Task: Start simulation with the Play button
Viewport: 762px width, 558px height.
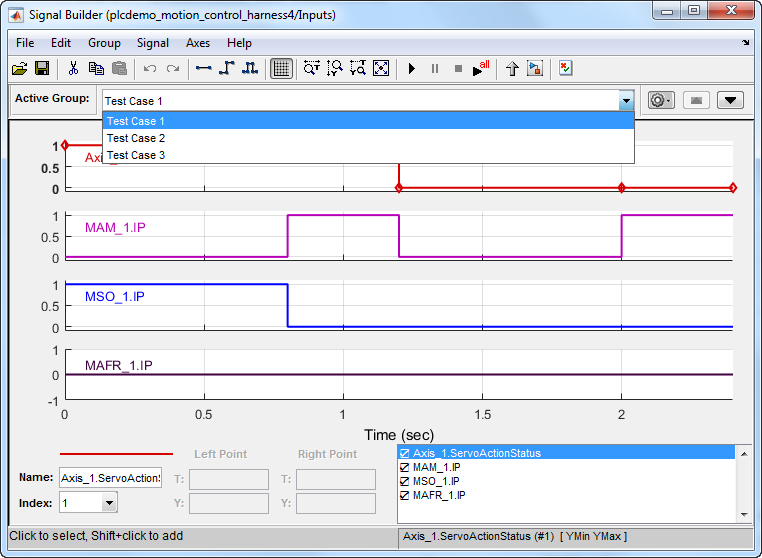Action: coord(412,69)
